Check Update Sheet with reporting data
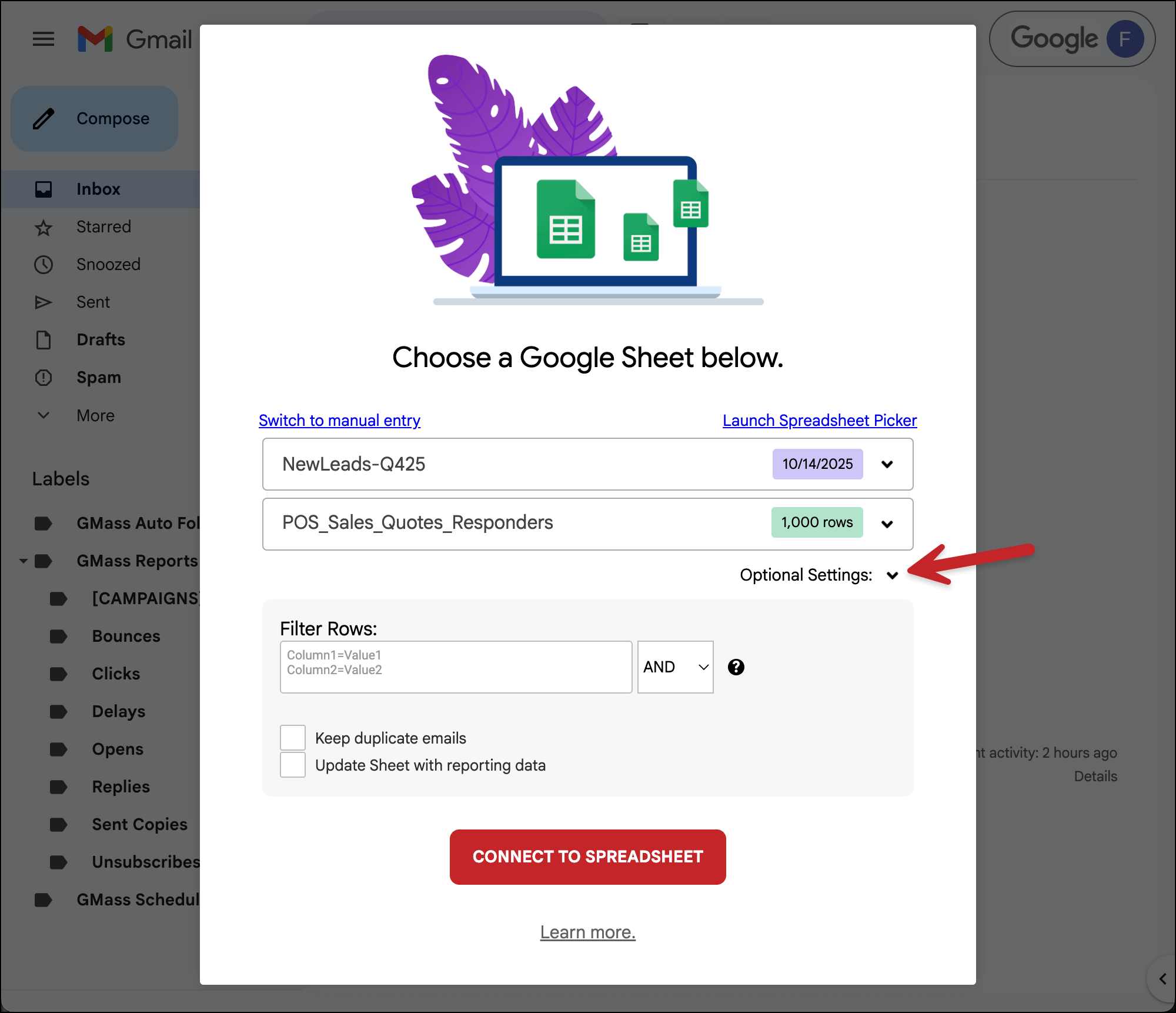Image resolution: width=1176 pixels, height=1013 pixels. click(293, 765)
